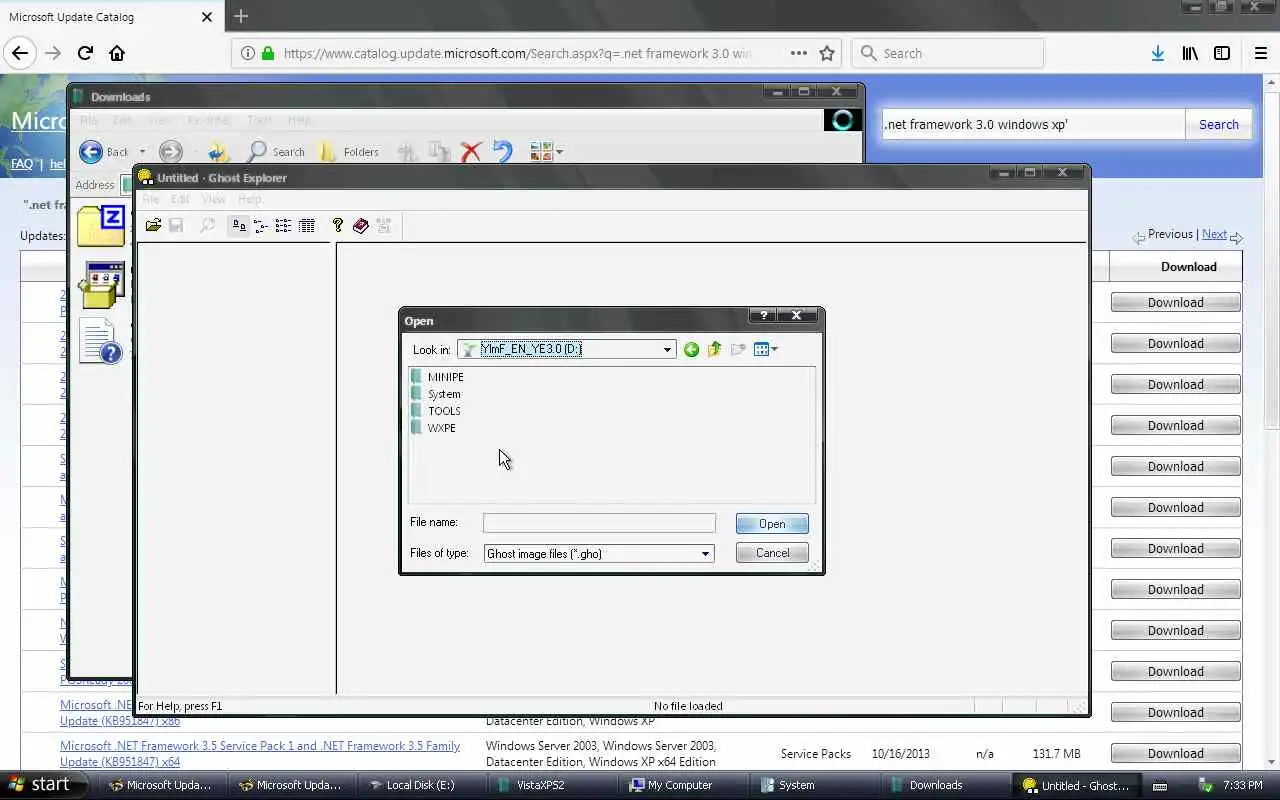The height and width of the screenshot is (800, 1280).
Task: Open the Firefox downloads arrow
Action: (1157, 53)
